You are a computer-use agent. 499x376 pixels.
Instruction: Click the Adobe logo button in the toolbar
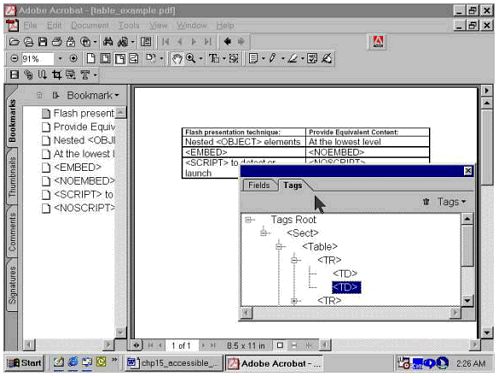378,42
